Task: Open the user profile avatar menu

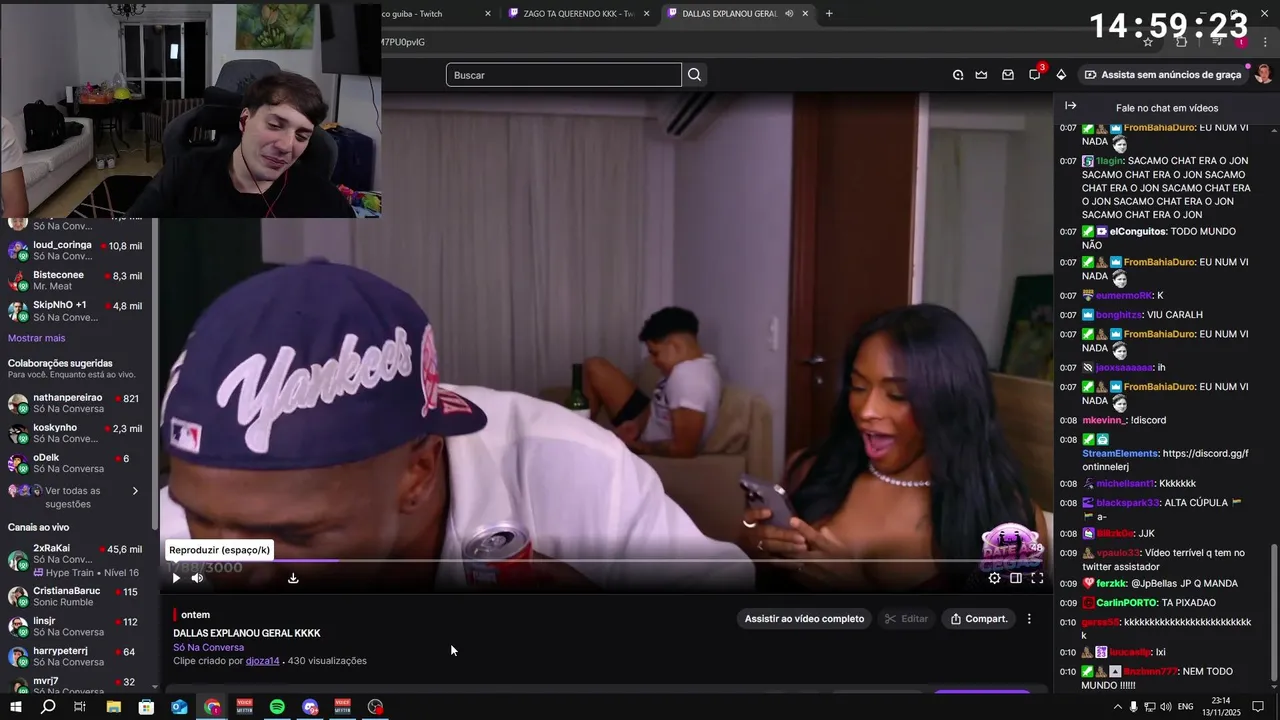Action: click(1264, 75)
